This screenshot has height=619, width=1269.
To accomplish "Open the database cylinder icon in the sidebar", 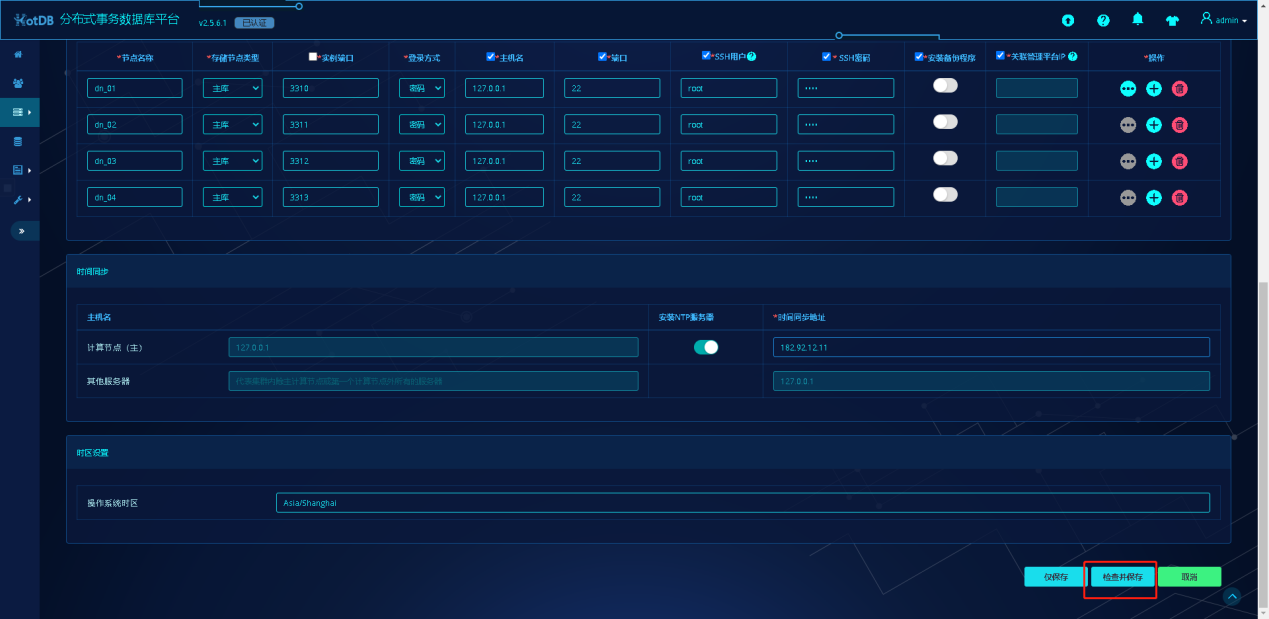I will (x=18, y=141).
